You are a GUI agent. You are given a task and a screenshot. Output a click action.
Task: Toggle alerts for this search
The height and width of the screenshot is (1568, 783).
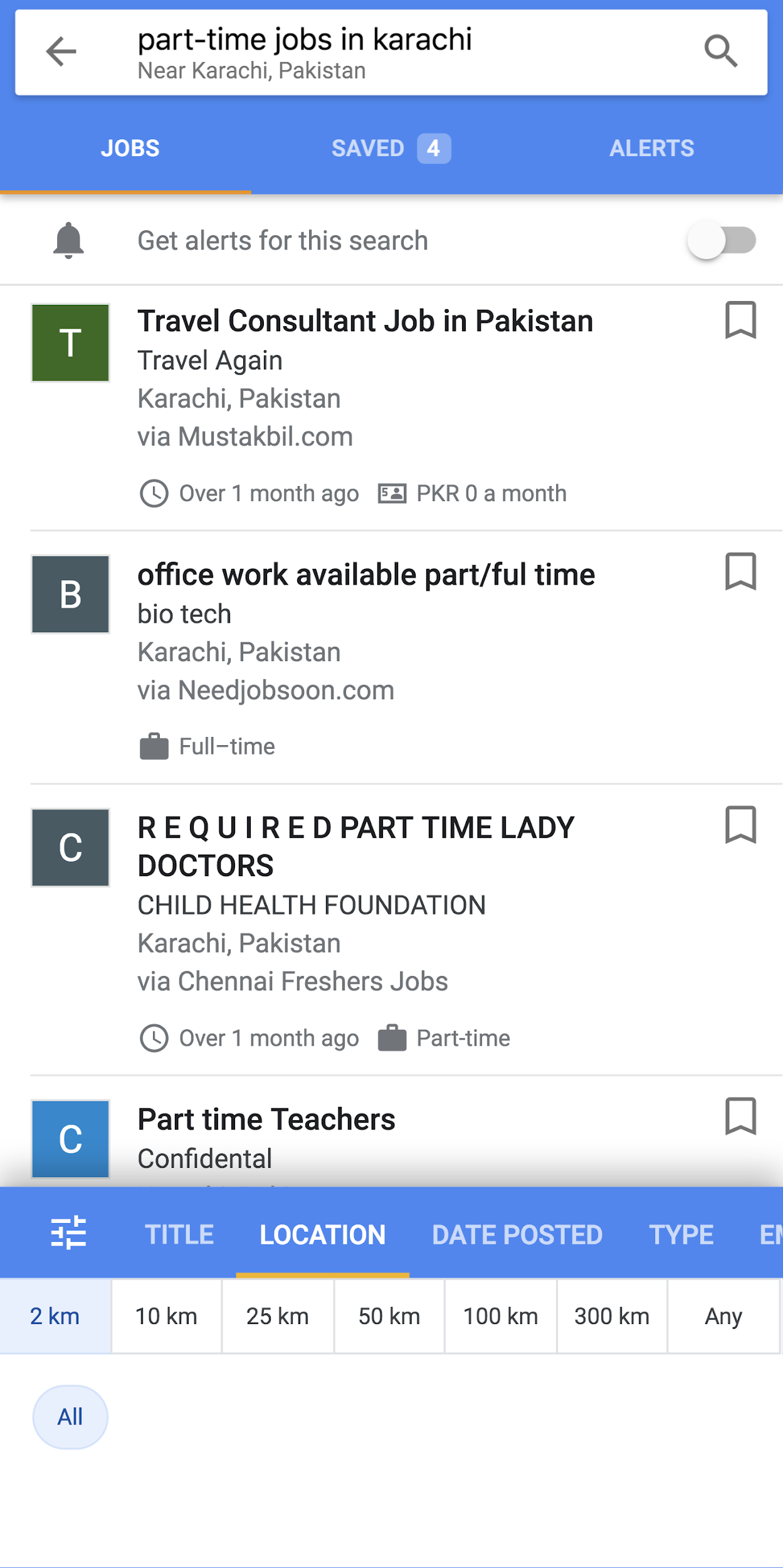[x=721, y=240]
